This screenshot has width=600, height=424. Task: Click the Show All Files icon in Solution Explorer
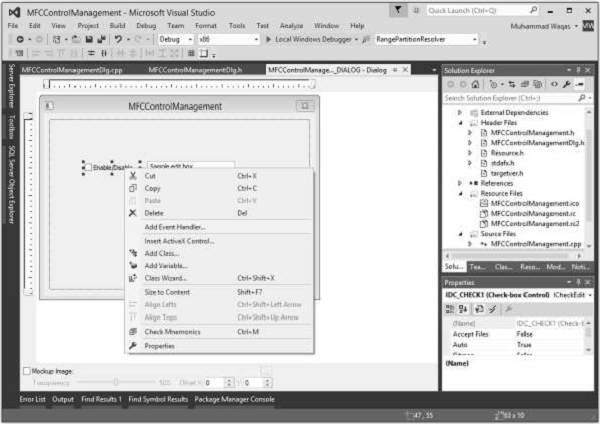click(538, 84)
